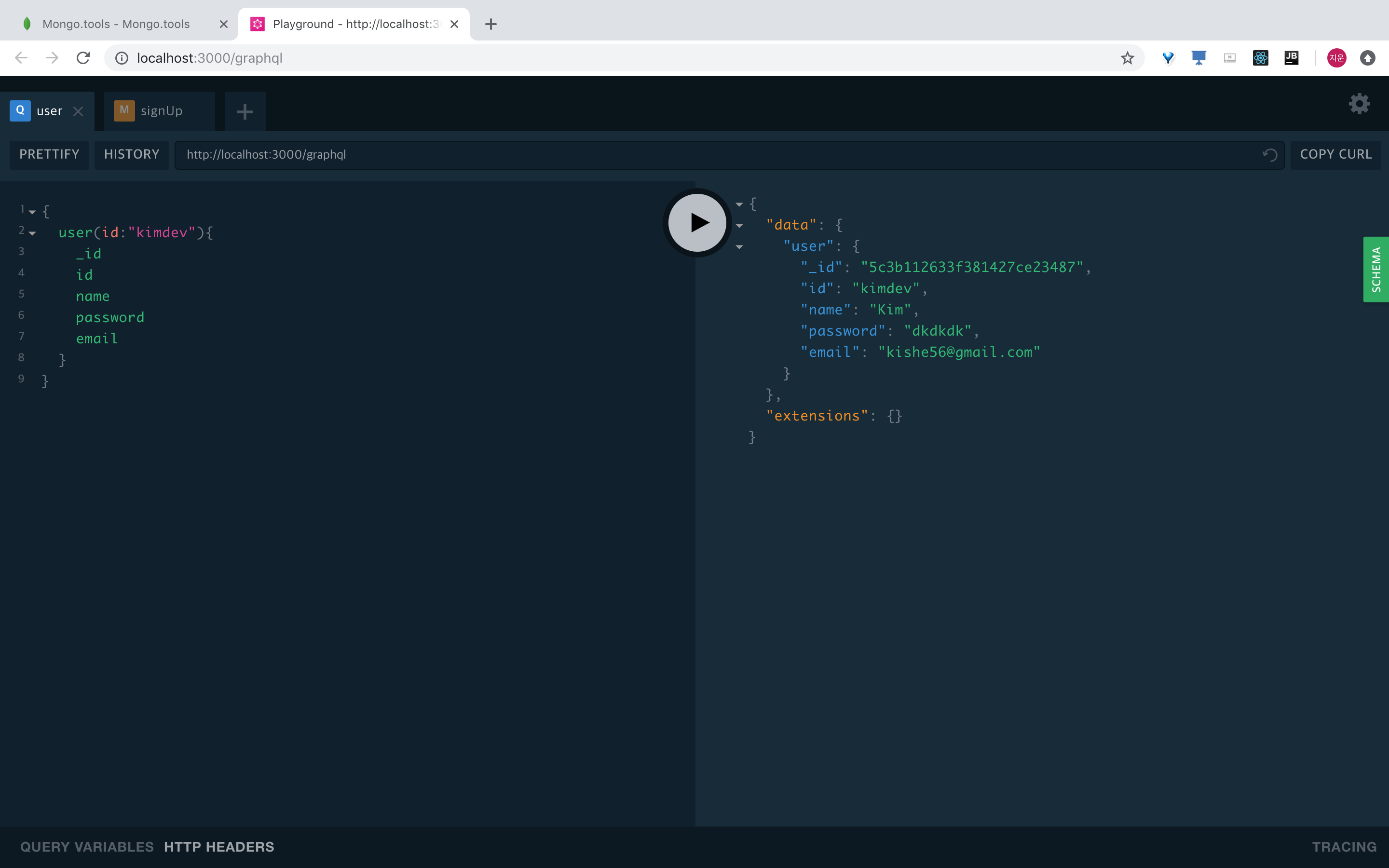
Task: Switch to the signUp mutation tab
Action: click(x=160, y=111)
